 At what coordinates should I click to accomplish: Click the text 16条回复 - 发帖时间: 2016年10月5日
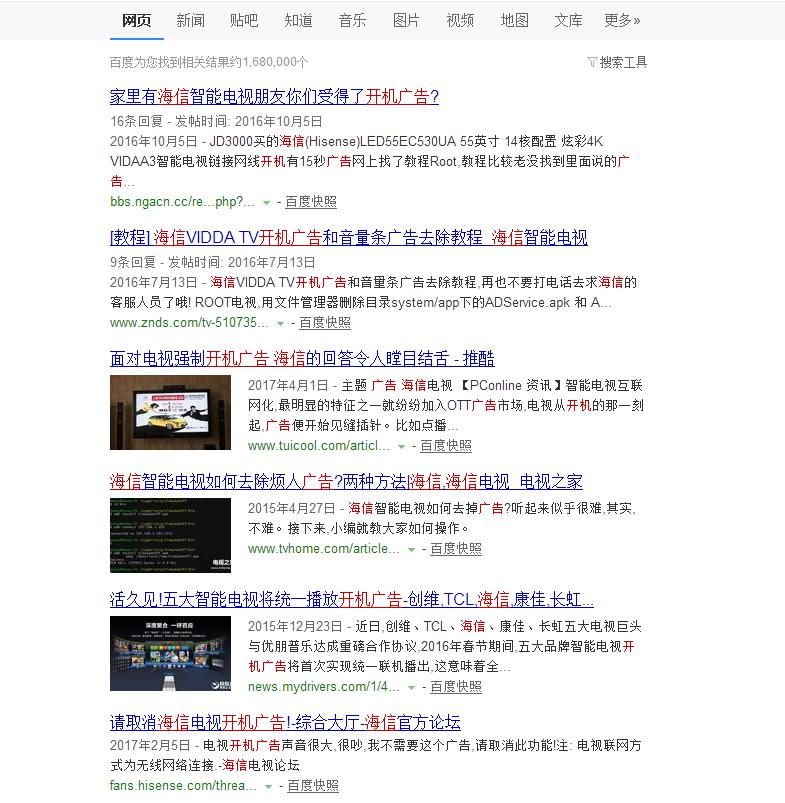point(216,121)
